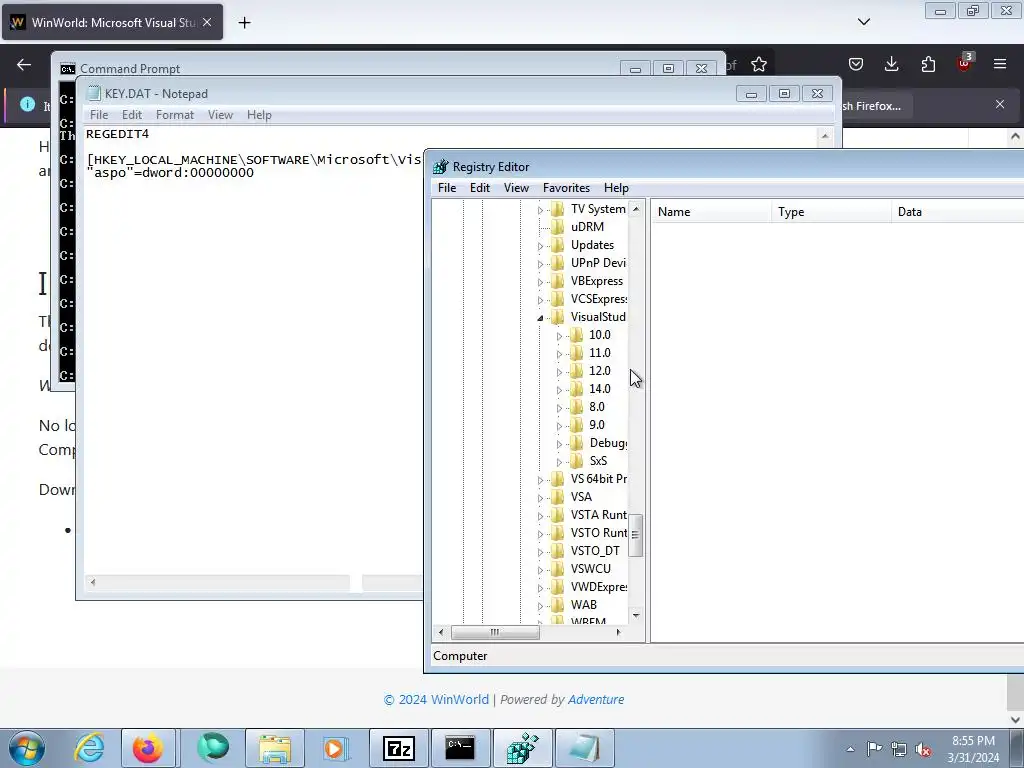Expand the Updates registry key
1024x768 pixels.
tap(540, 246)
